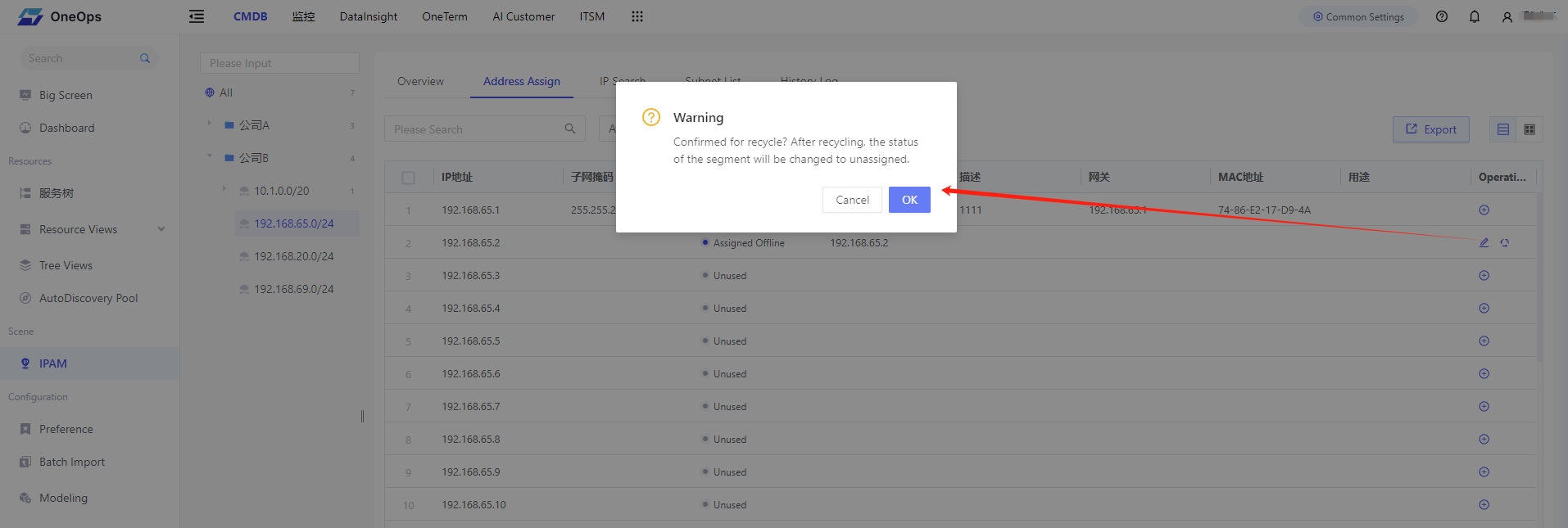
Task: Click the warning question mark icon
Action: click(651, 117)
